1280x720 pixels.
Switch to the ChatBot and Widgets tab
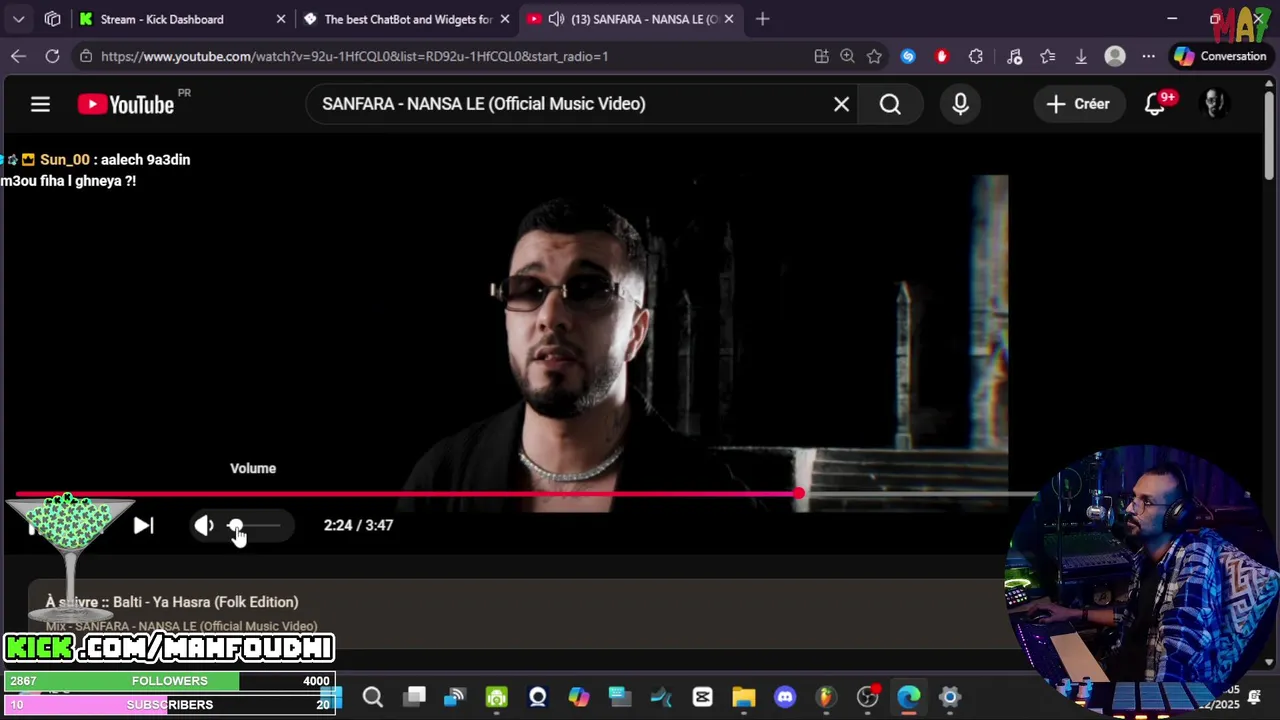pyautogui.click(x=408, y=19)
